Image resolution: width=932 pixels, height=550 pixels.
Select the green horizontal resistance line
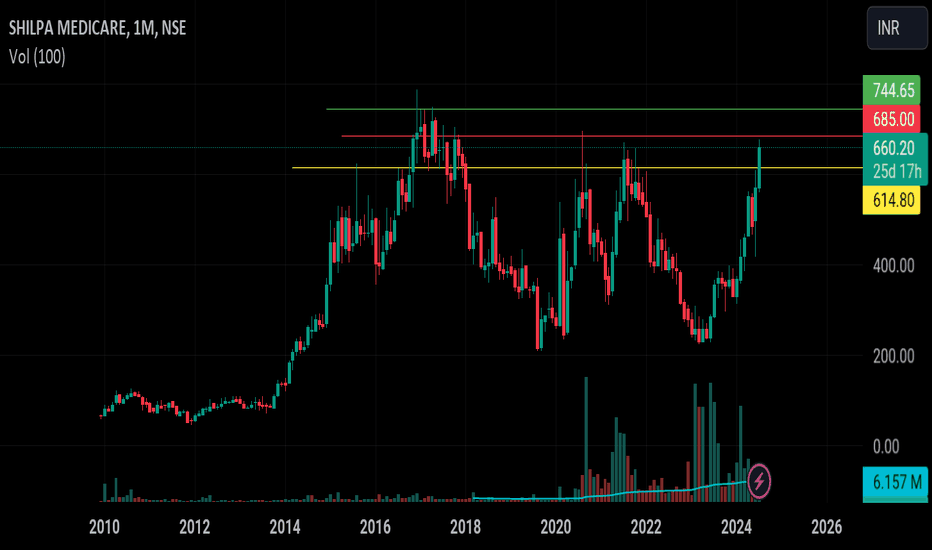click(594, 109)
